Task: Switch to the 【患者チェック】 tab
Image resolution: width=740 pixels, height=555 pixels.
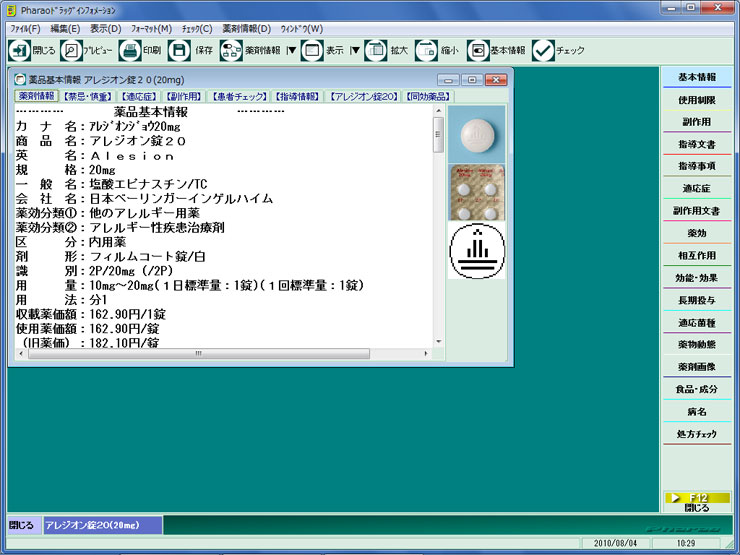Action: pyautogui.click(x=240, y=96)
